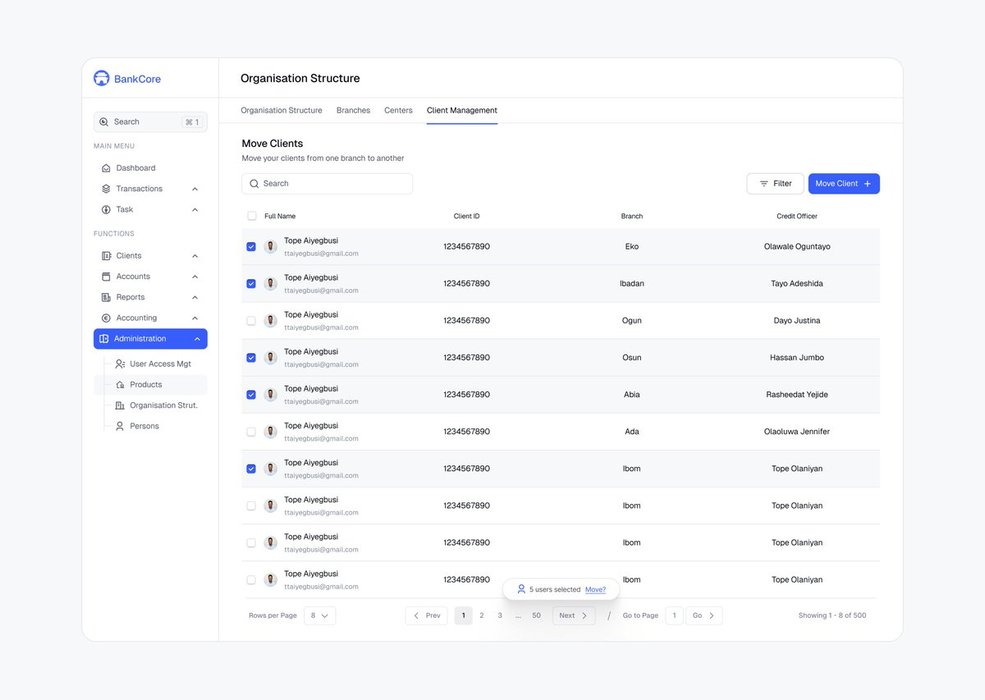Click the BankCore logo icon
The height and width of the screenshot is (700, 985).
coord(101,78)
